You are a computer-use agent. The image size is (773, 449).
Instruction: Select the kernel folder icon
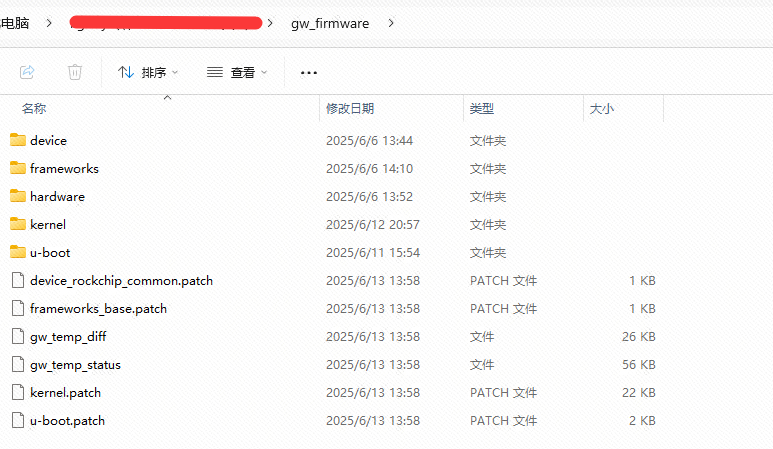point(18,224)
